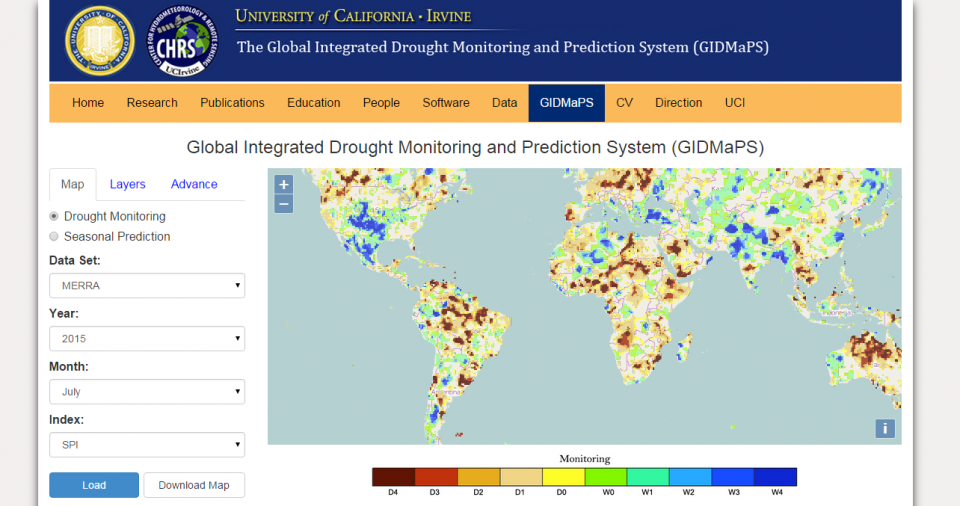
Task: Switch to the Map tab
Action: pyautogui.click(x=72, y=184)
